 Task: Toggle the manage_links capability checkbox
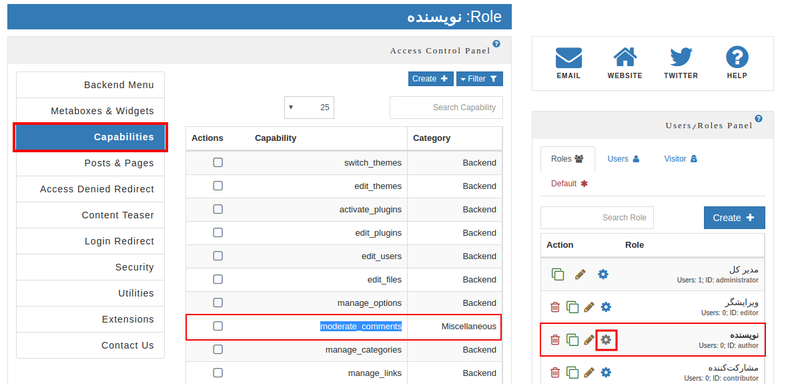click(x=218, y=373)
